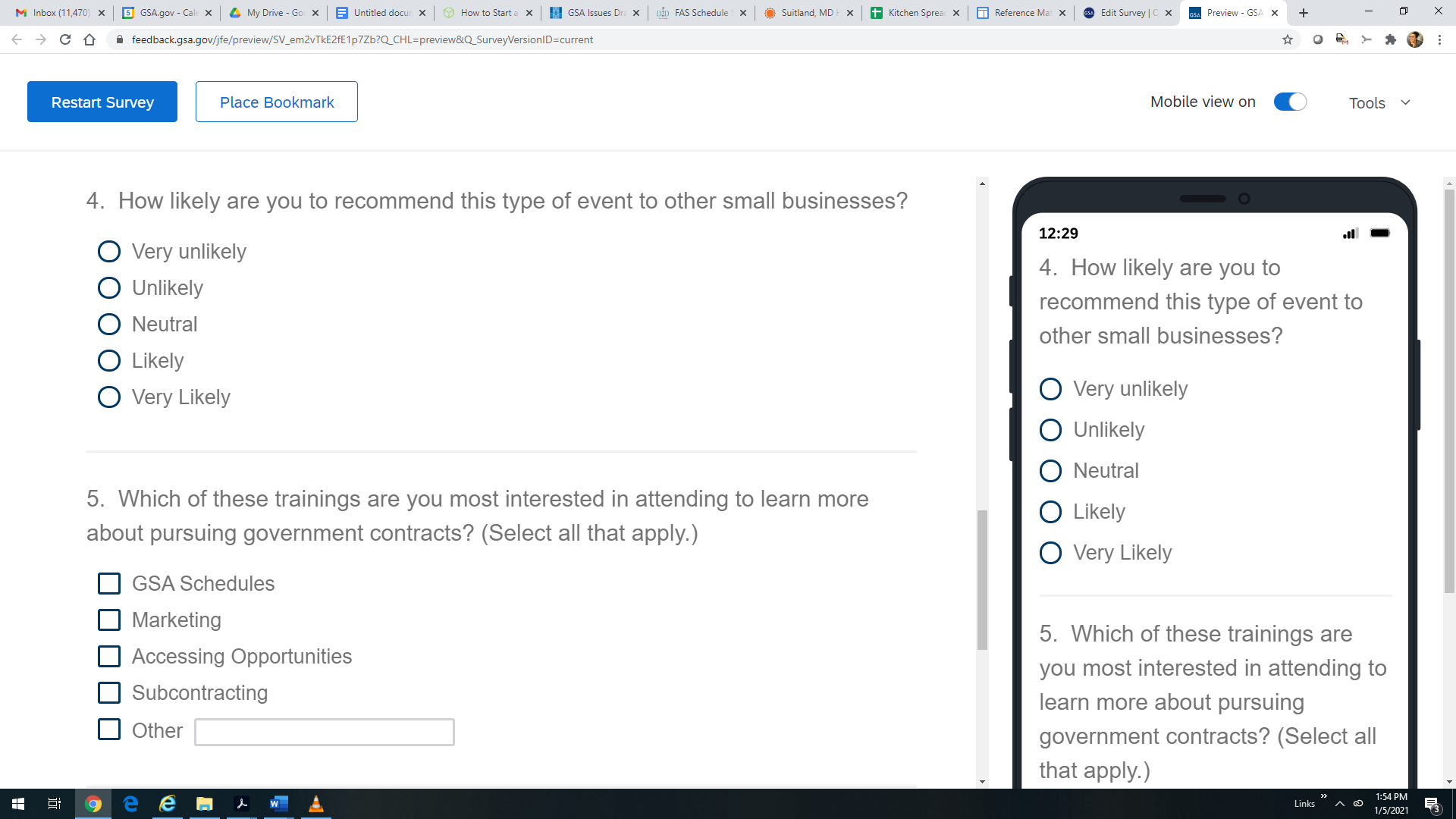Click the Other text input field
This screenshot has height=819, width=1456.
pyautogui.click(x=324, y=732)
